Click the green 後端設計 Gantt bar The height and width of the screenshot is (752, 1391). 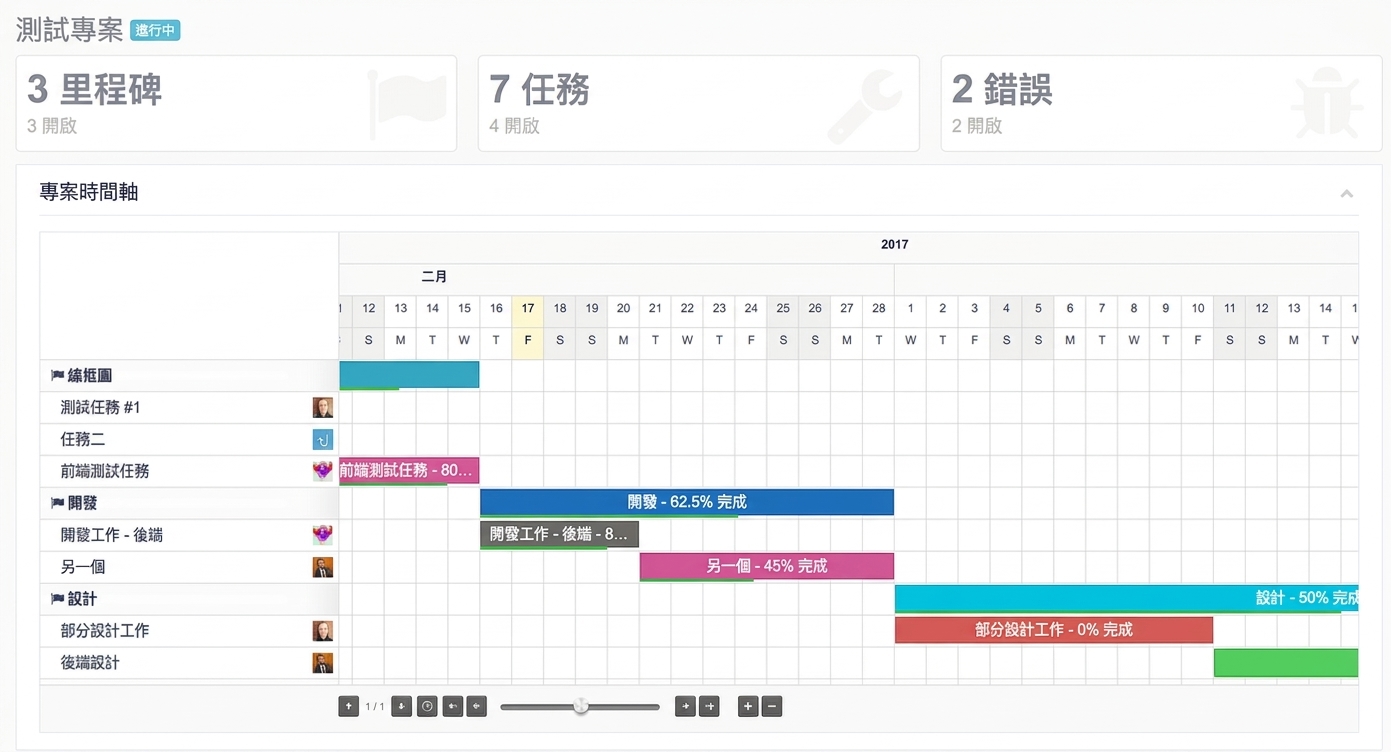(x=1286, y=662)
